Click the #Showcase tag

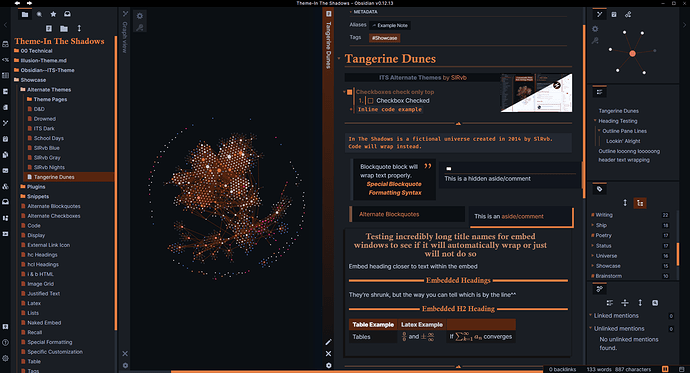pos(385,38)
